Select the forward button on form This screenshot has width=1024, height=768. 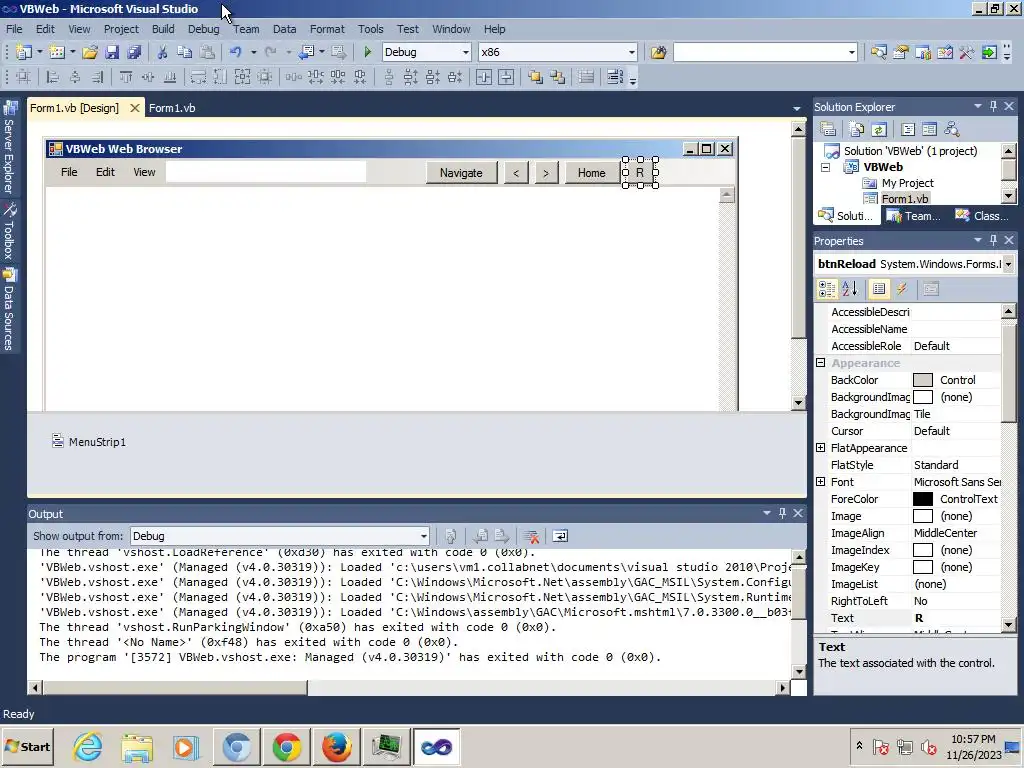[x=546, y=173]
